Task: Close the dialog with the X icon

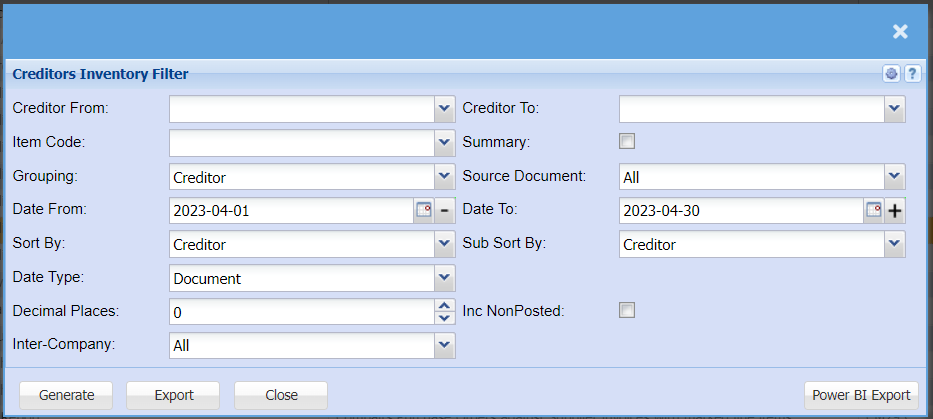Action: click(900, 32)
